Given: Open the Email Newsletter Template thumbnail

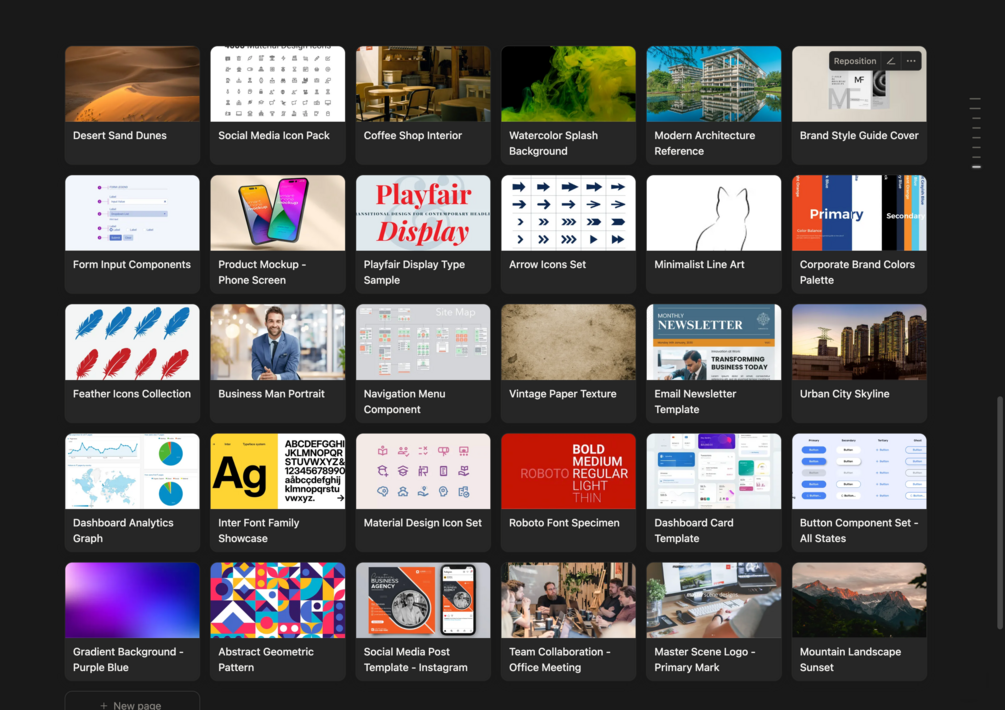Looking at the screenshot, I should (714, 342).
